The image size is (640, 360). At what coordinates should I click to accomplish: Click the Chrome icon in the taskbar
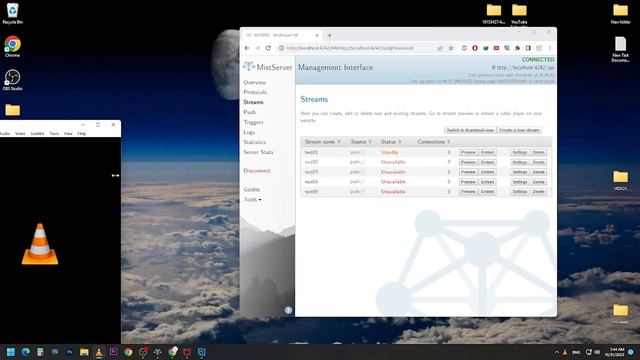click(x=128, y=352)
